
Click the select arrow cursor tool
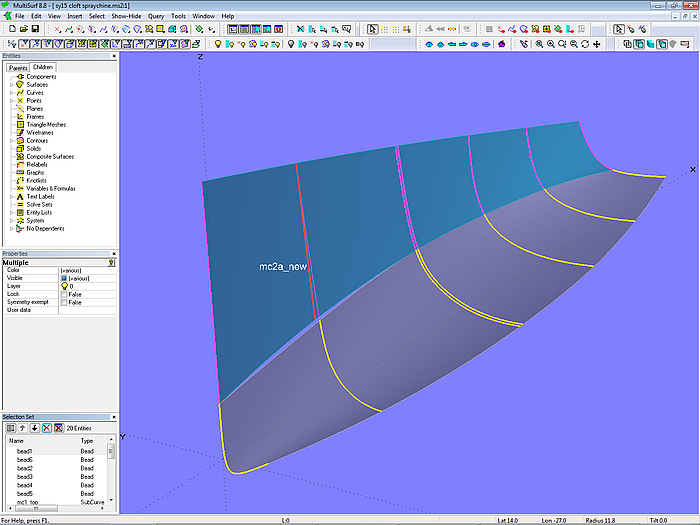tap(372, 30)
